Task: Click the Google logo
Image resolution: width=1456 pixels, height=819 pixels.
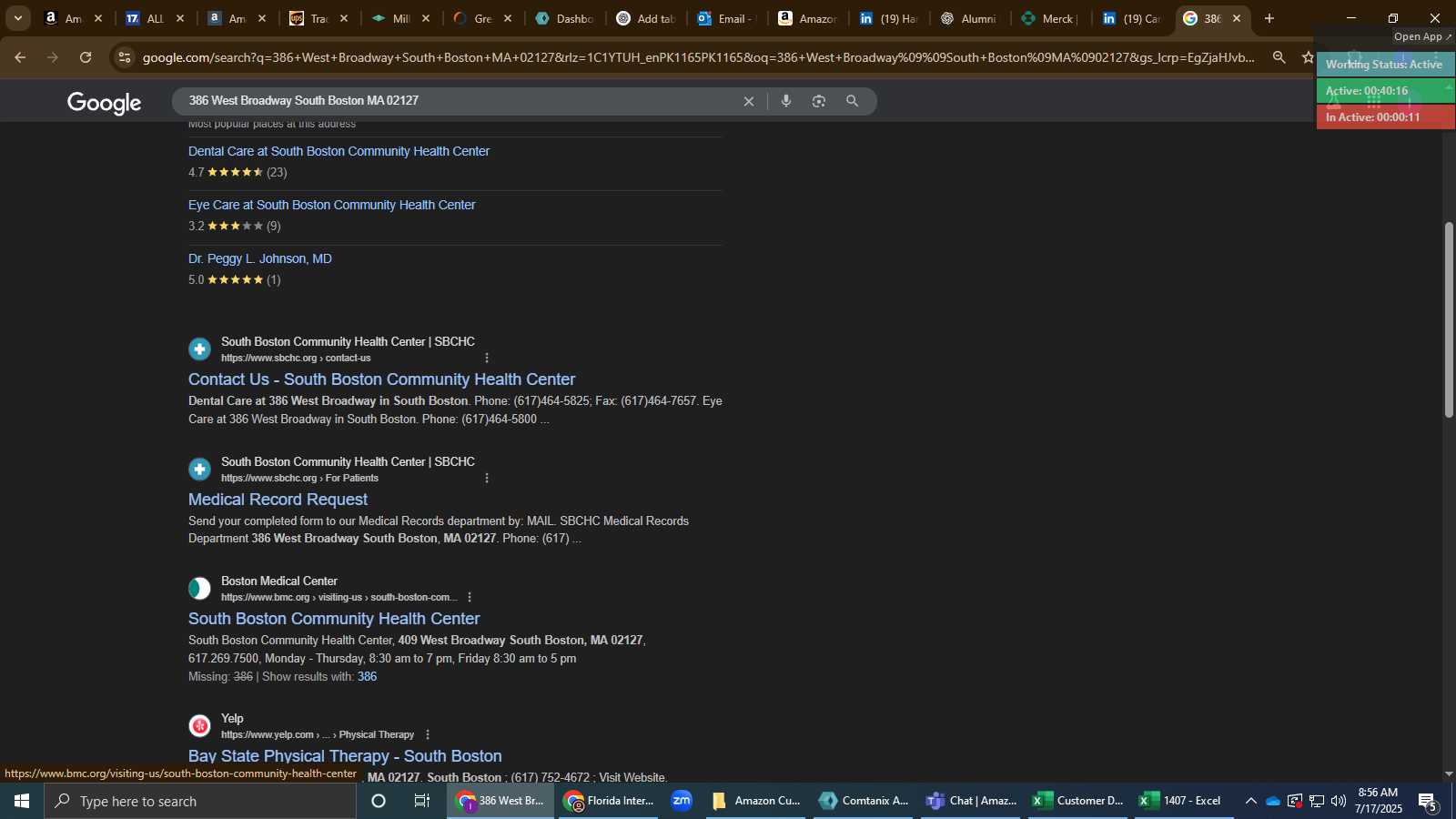Action: 104,103
